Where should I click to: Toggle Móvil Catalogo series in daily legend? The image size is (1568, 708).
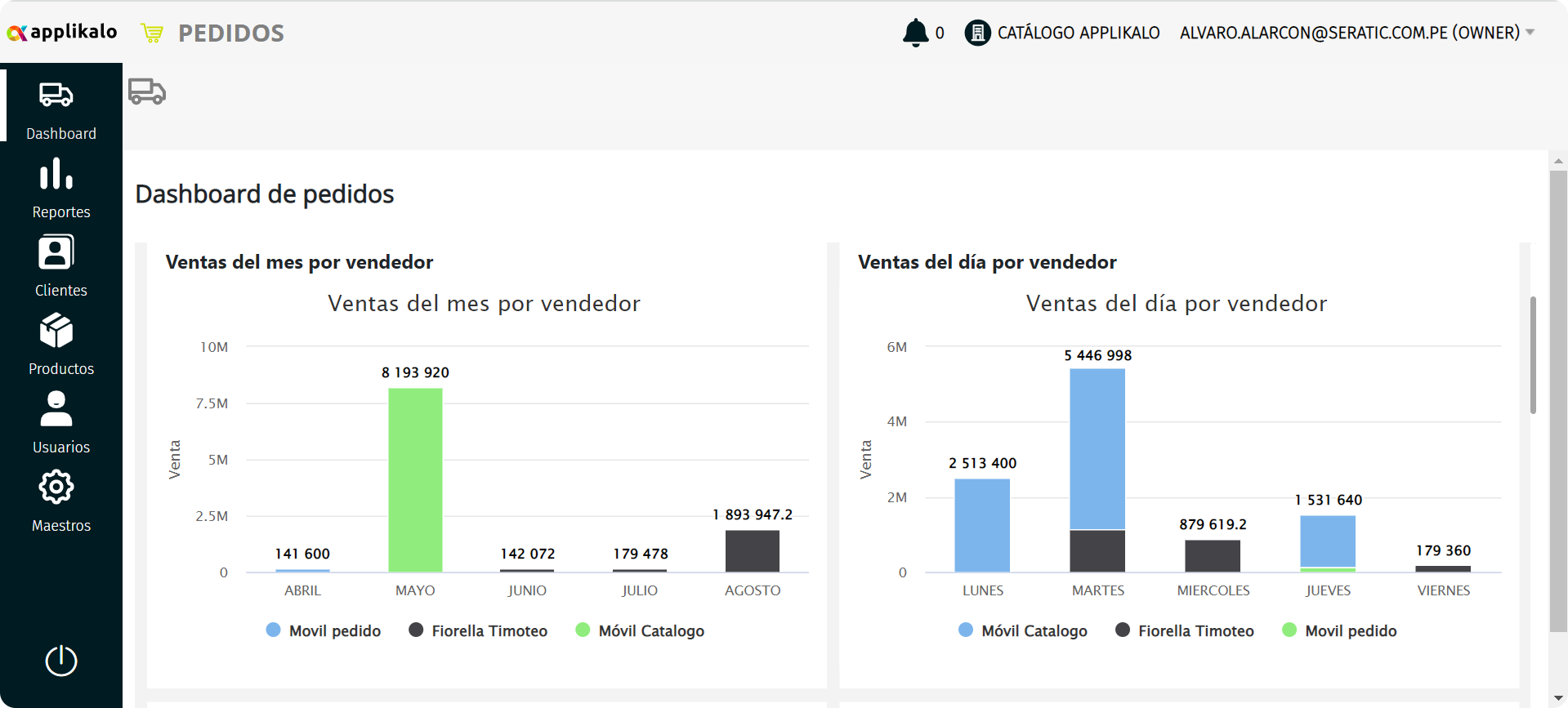1023,630
